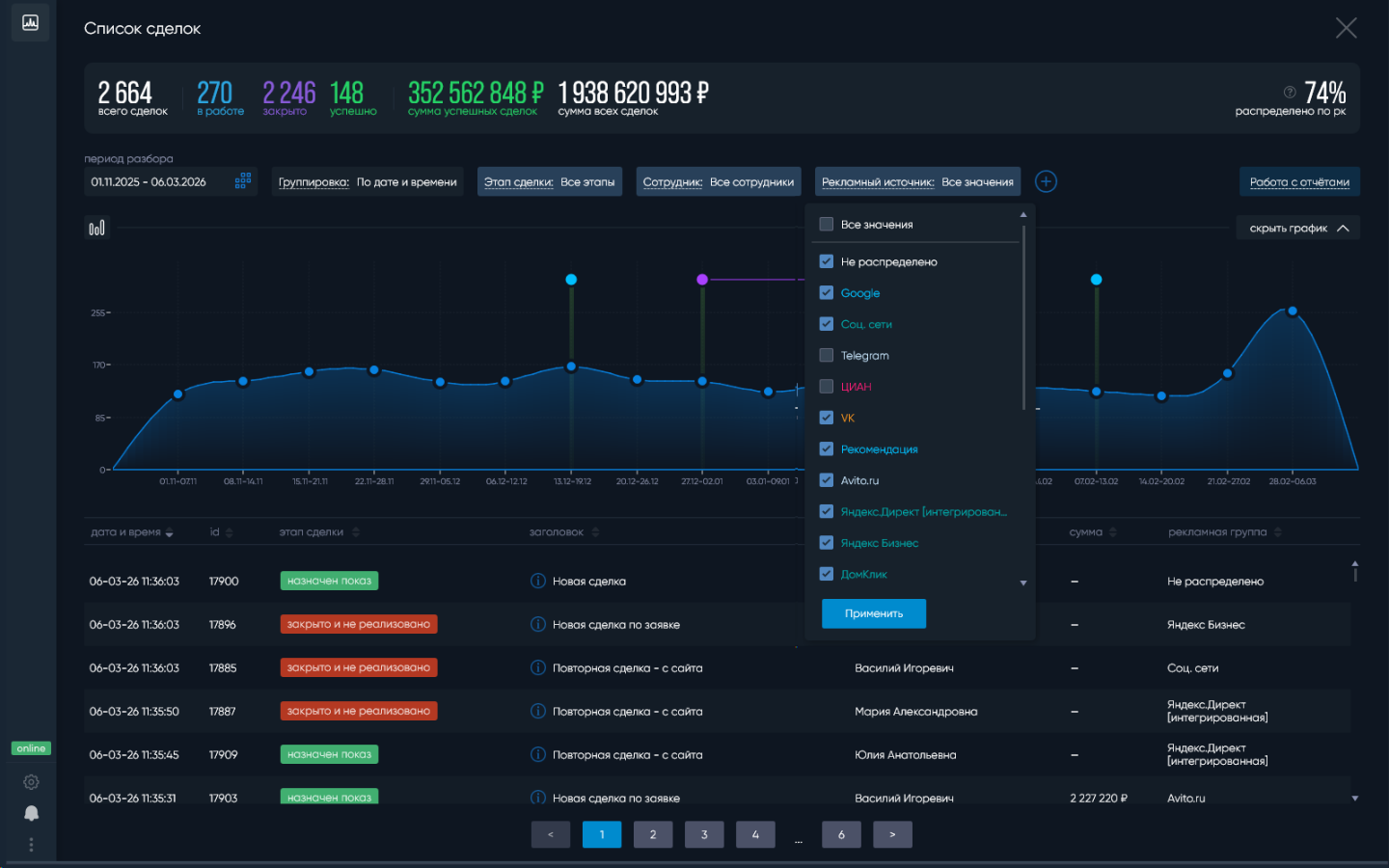Toggle the bar chart type icon
The image size is (1389, 868).
[96, 228]
